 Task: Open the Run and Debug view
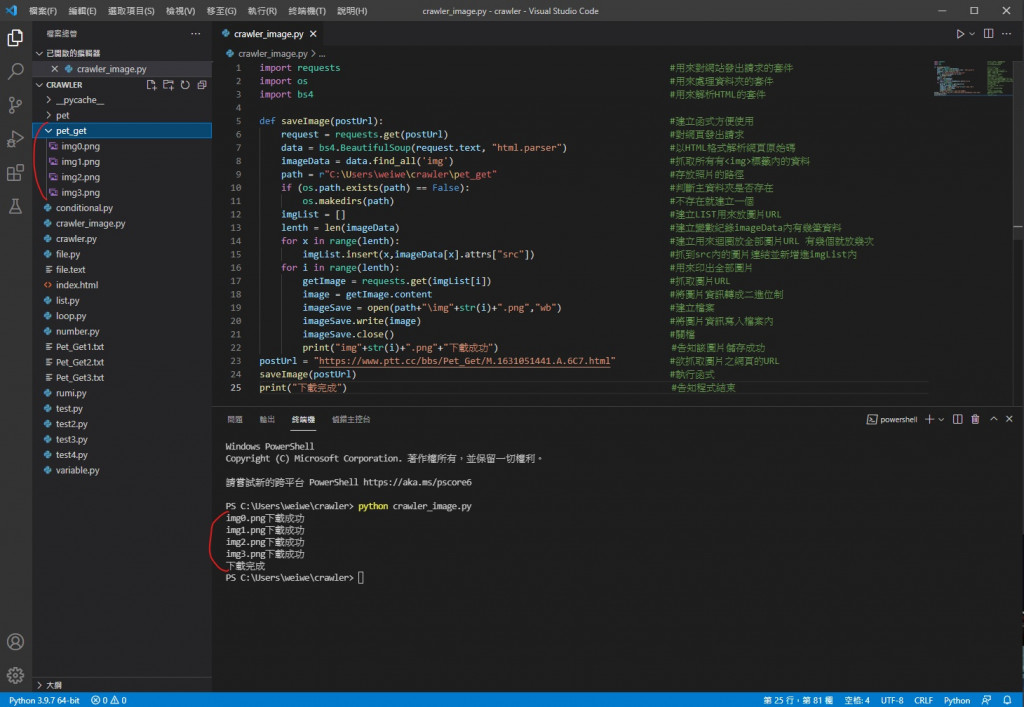(x=15, y=139)
